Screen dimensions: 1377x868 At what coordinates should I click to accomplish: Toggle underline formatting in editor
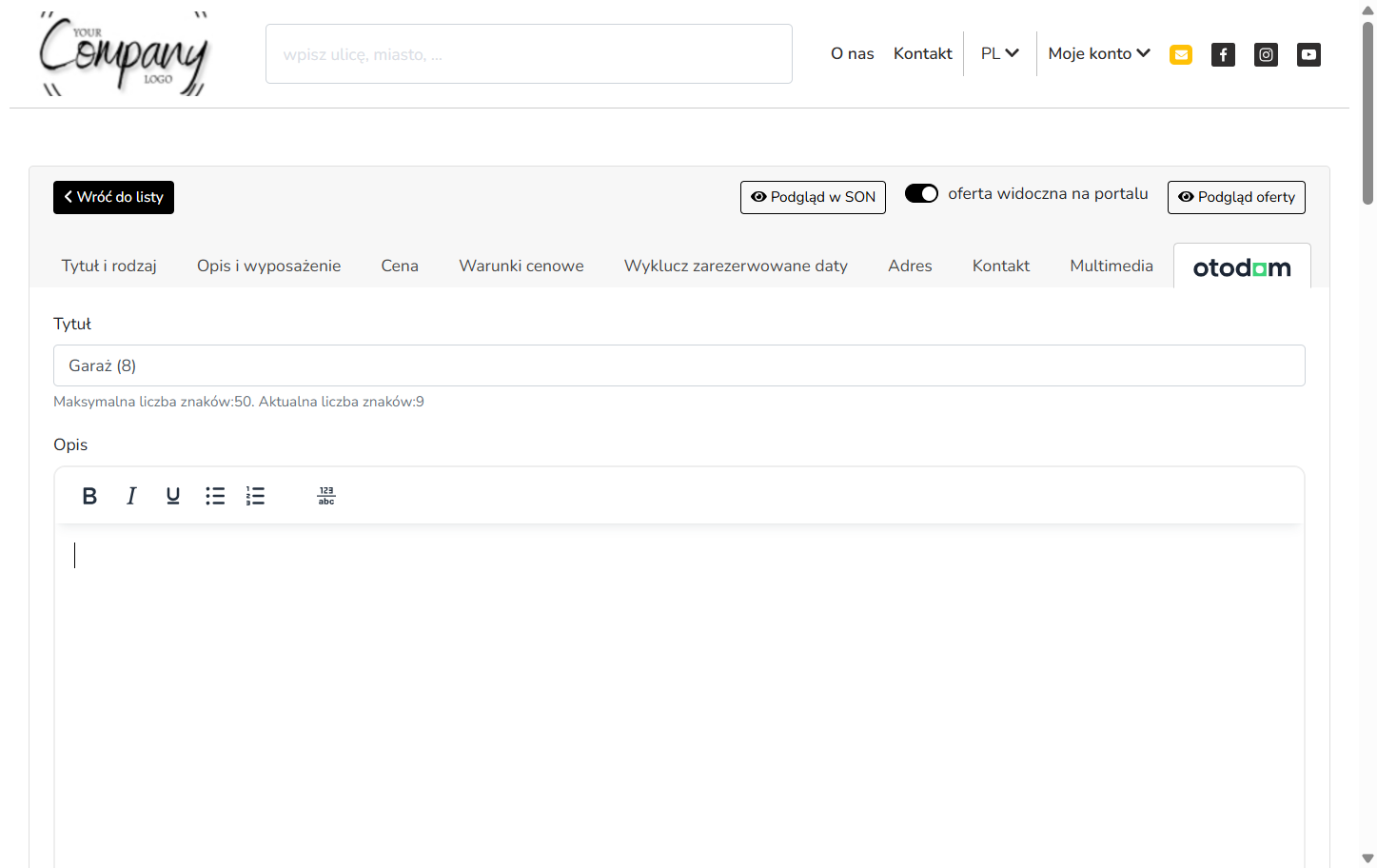coord(173,496)
